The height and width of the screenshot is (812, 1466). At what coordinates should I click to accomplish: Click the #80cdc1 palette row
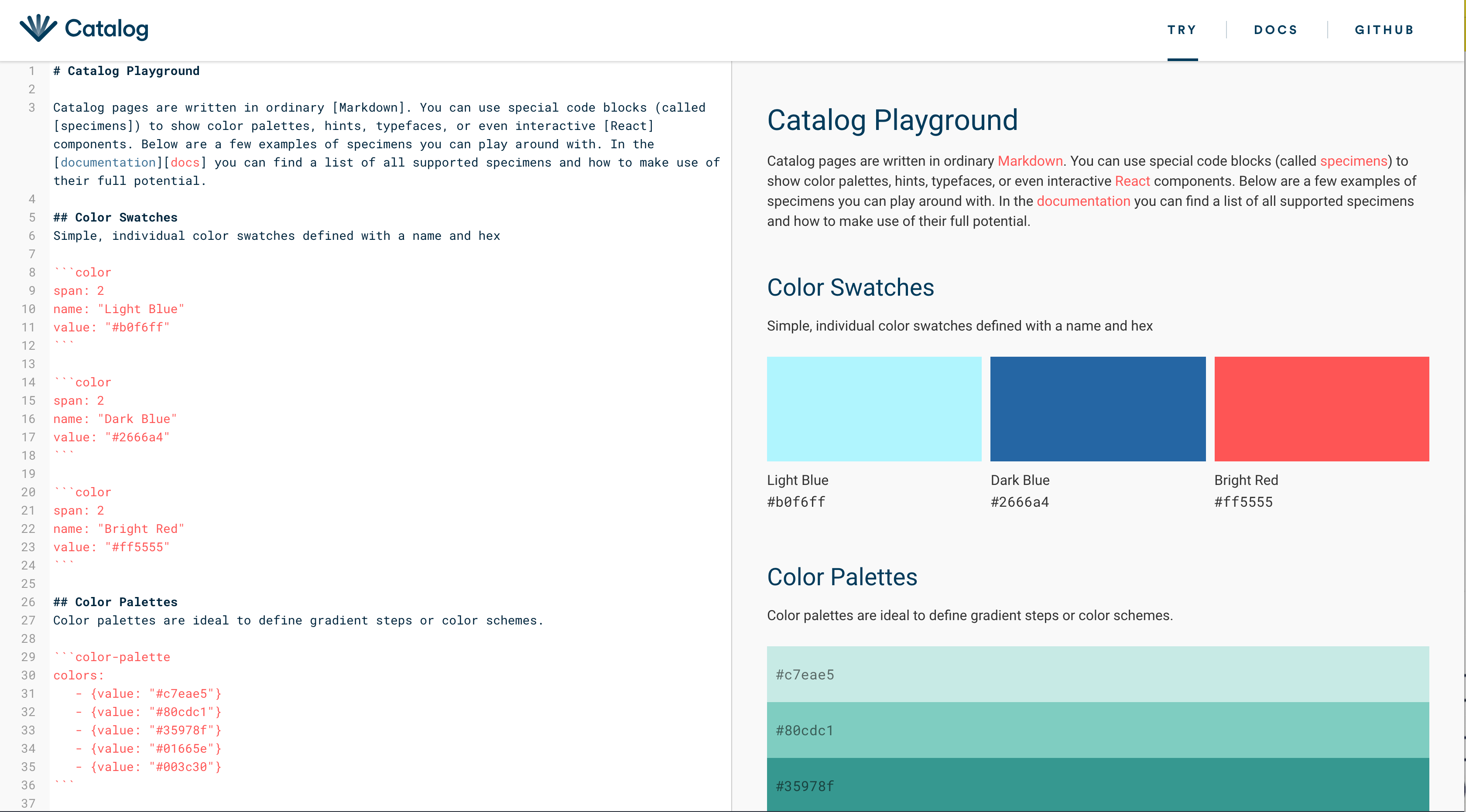click(1097, 730)
